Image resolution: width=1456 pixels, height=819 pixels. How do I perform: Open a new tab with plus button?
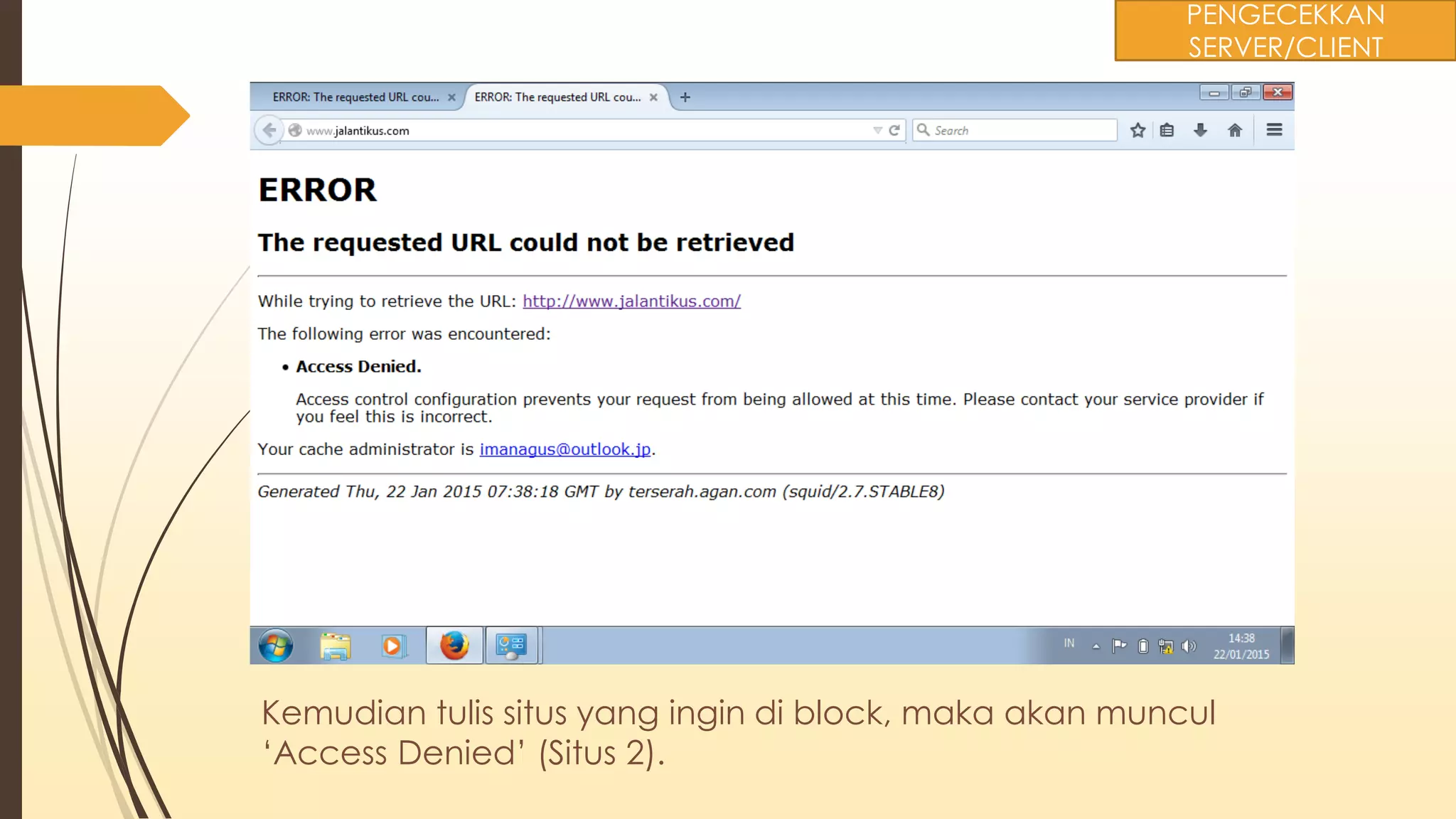coord(685,97)
